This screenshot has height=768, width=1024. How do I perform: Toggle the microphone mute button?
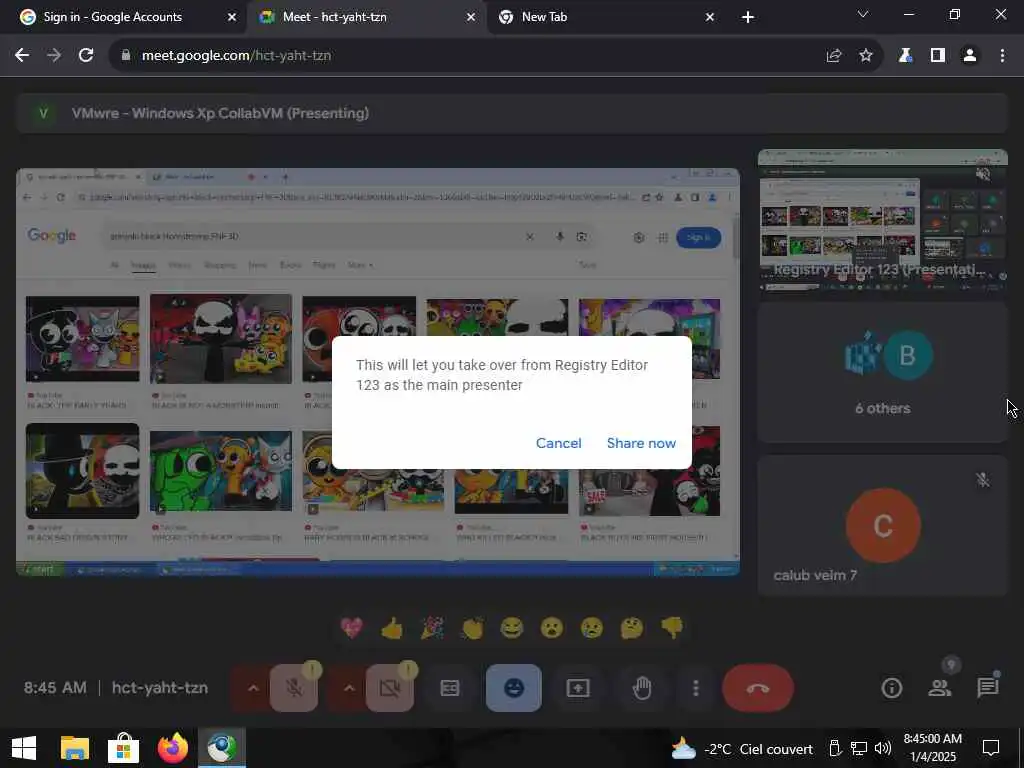coord(294,688)
